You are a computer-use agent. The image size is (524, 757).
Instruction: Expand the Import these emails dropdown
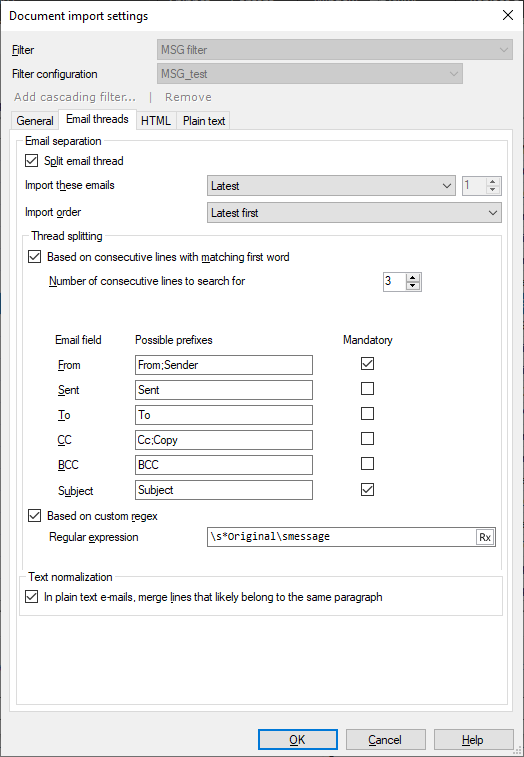click(331, 186)
